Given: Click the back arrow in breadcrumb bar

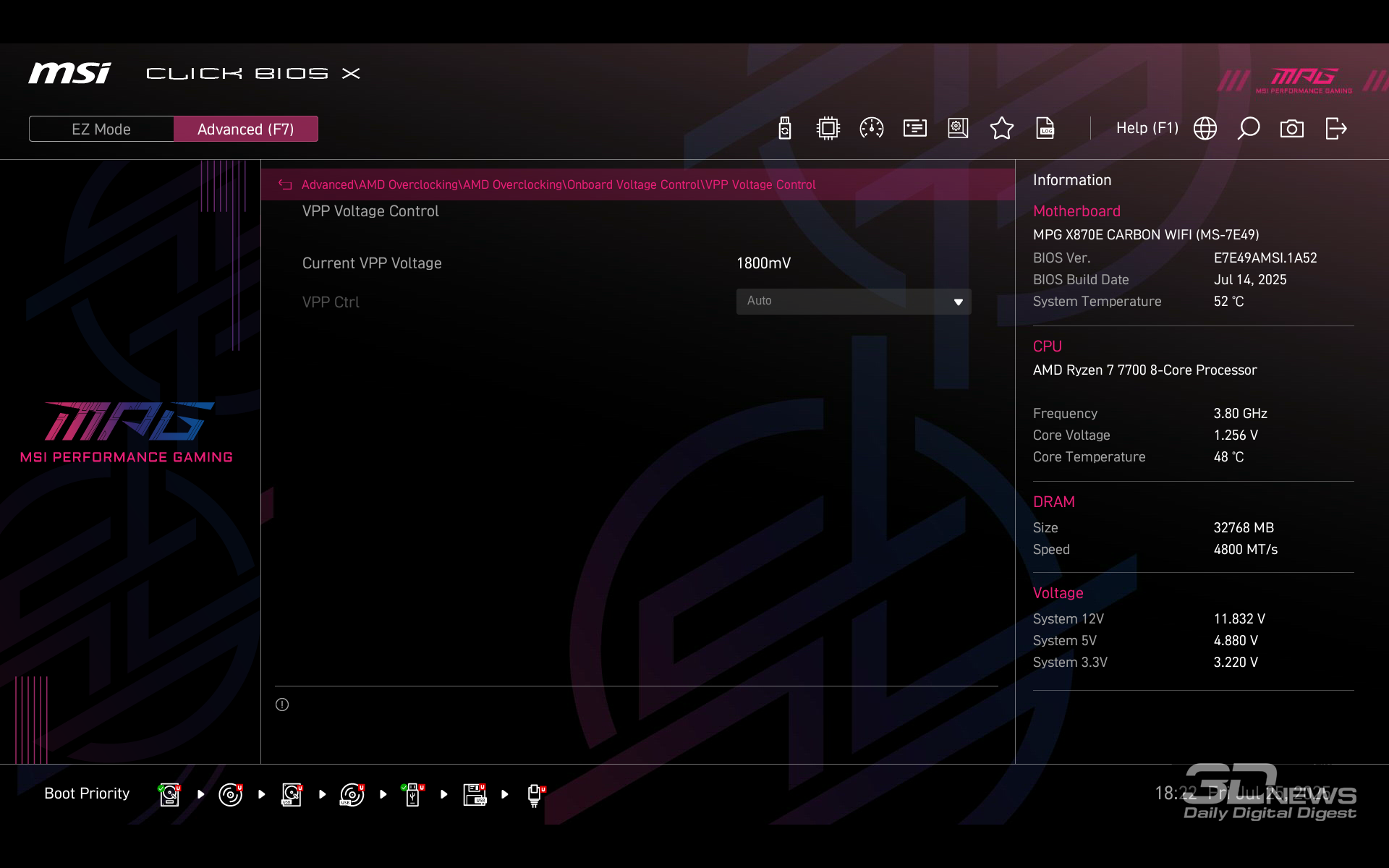Looking at the screenshot, I should pos(285,185).
